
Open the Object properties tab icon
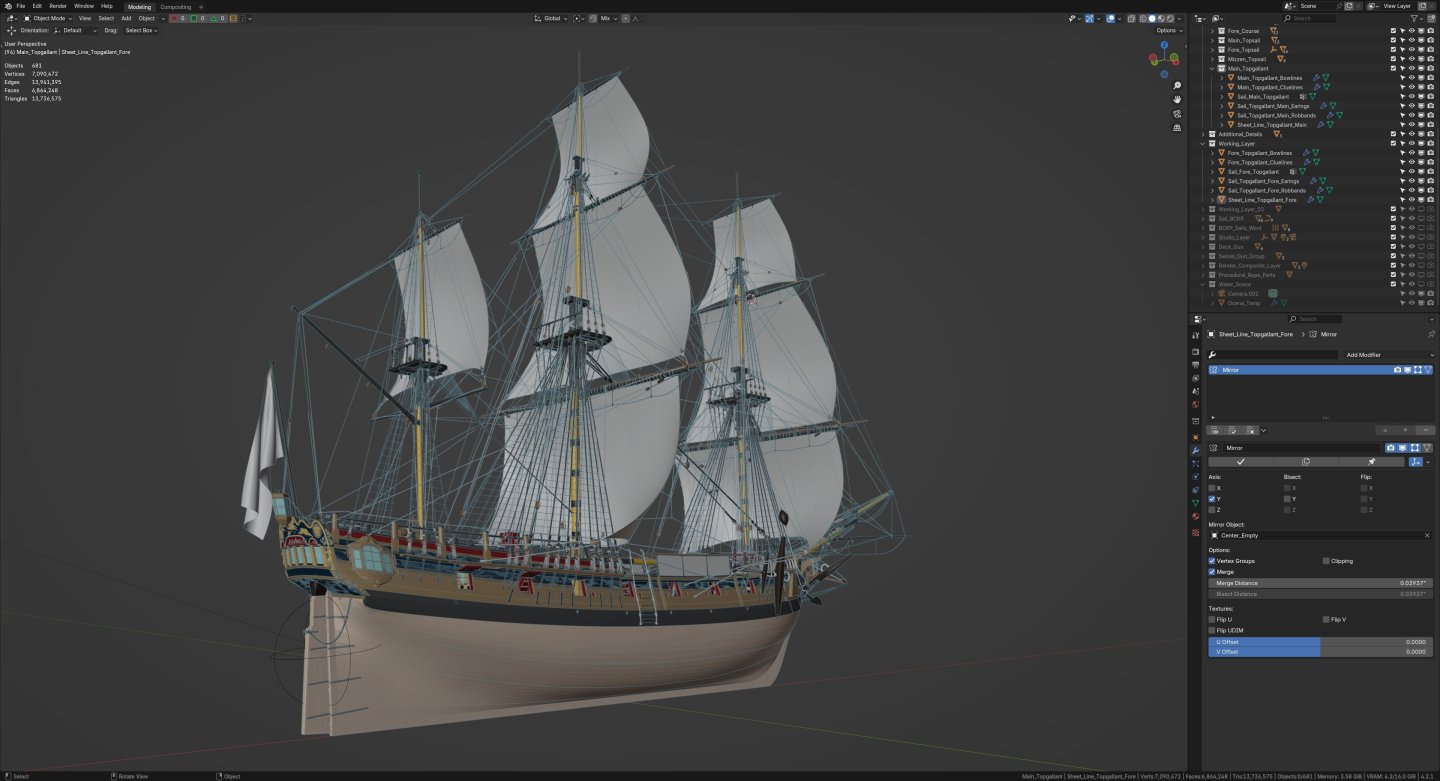(x=1195, y=437)
